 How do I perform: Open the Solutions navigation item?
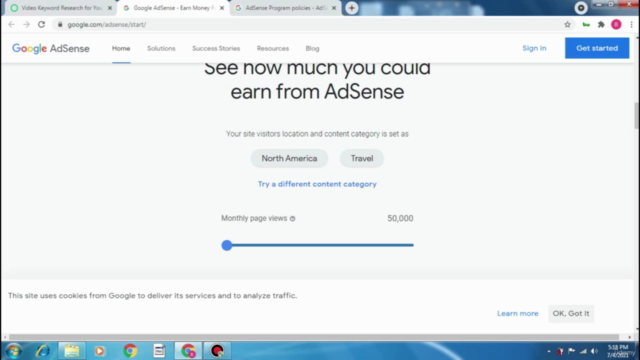pos(161,48)
